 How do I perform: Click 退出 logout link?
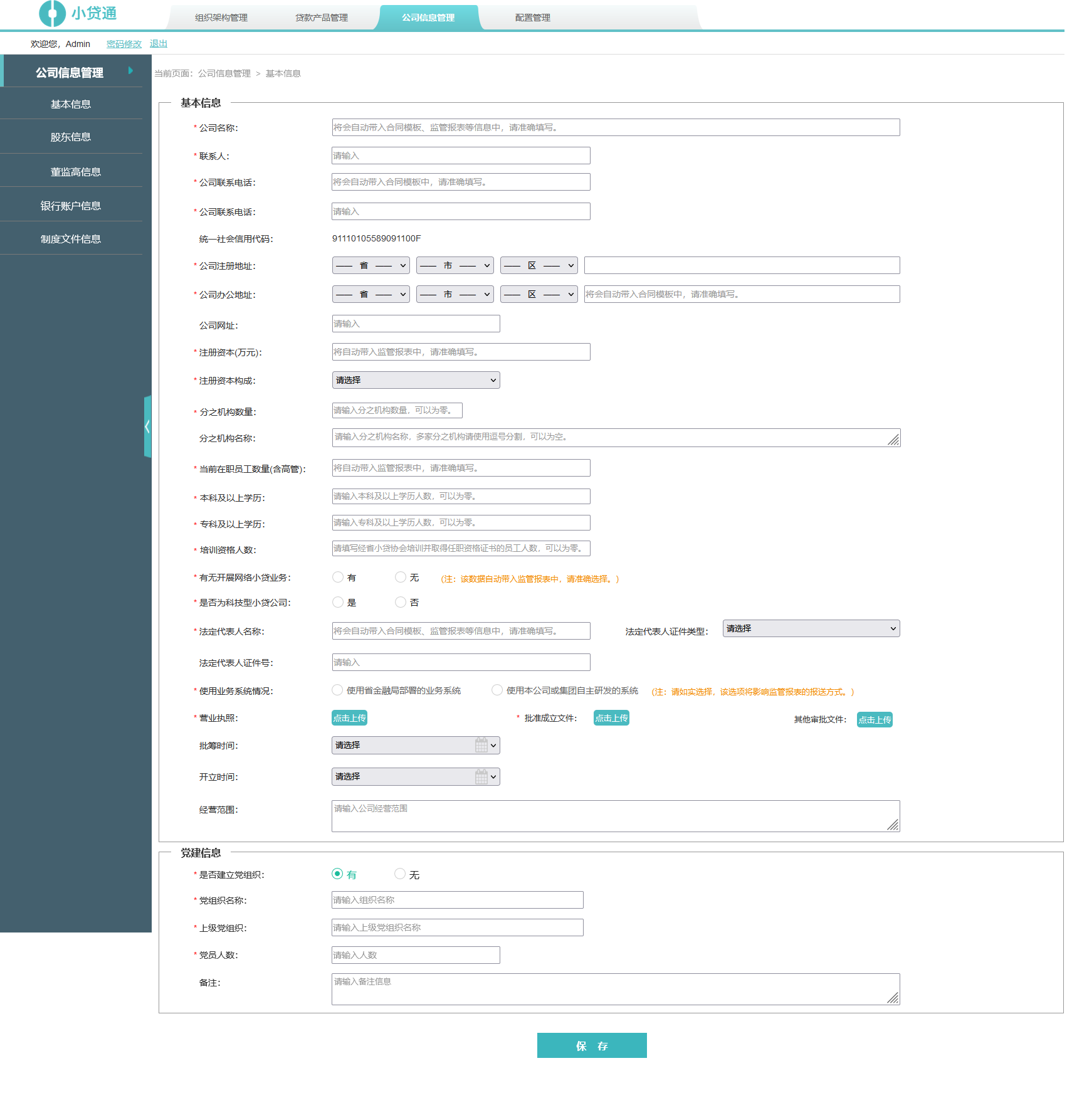(x=159, y=44)
